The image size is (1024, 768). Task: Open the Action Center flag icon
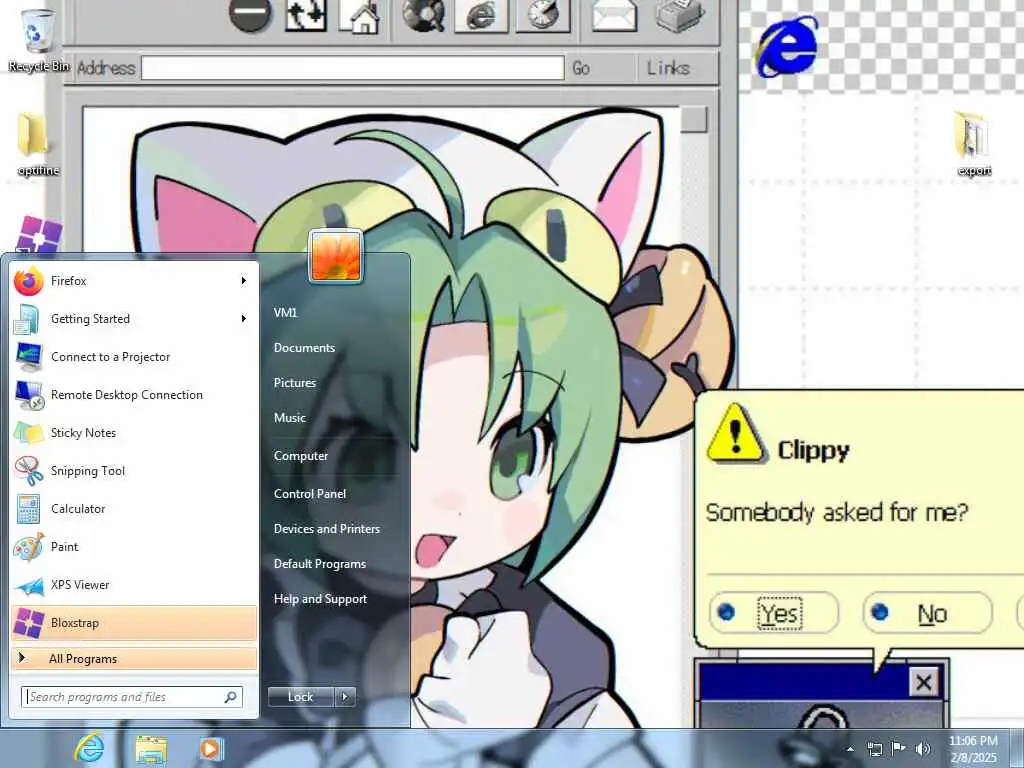pyautogui.click(x=899, y=748)
